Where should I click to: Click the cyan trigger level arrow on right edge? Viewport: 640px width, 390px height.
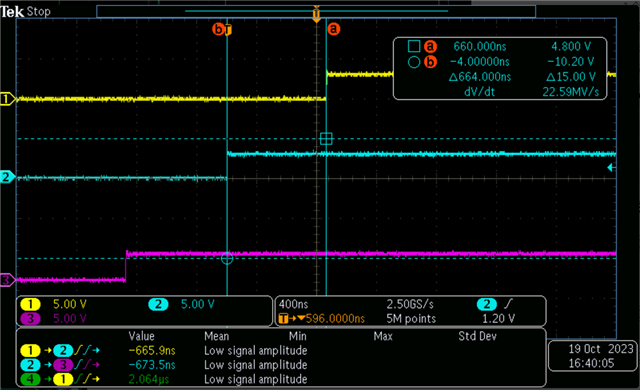[611, 167]
